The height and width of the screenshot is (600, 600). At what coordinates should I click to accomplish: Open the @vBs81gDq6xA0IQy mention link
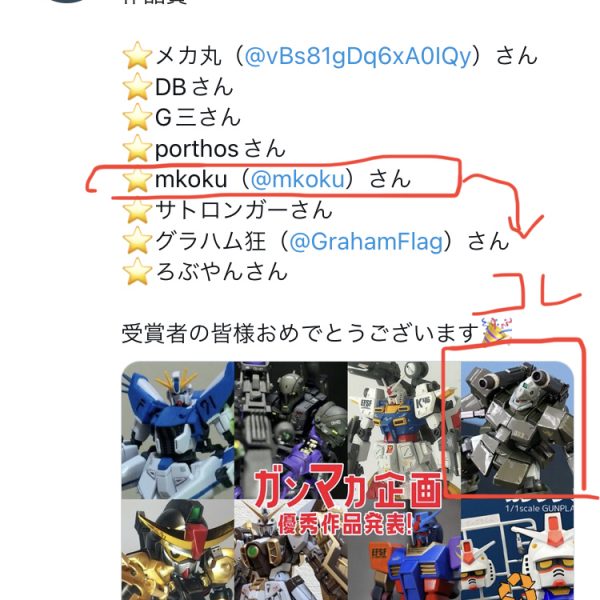358,57
